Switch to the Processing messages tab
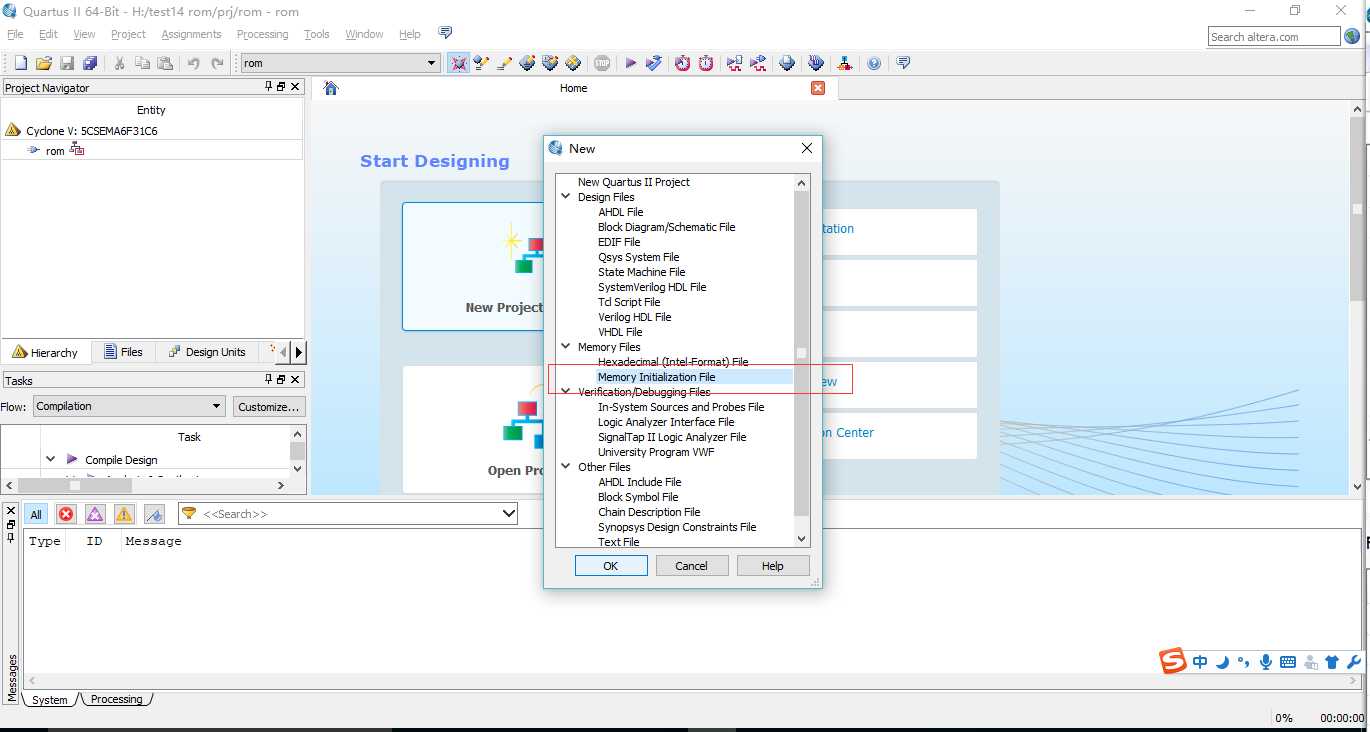This screenshot has width=1370, height=732. tap(116, 699)
